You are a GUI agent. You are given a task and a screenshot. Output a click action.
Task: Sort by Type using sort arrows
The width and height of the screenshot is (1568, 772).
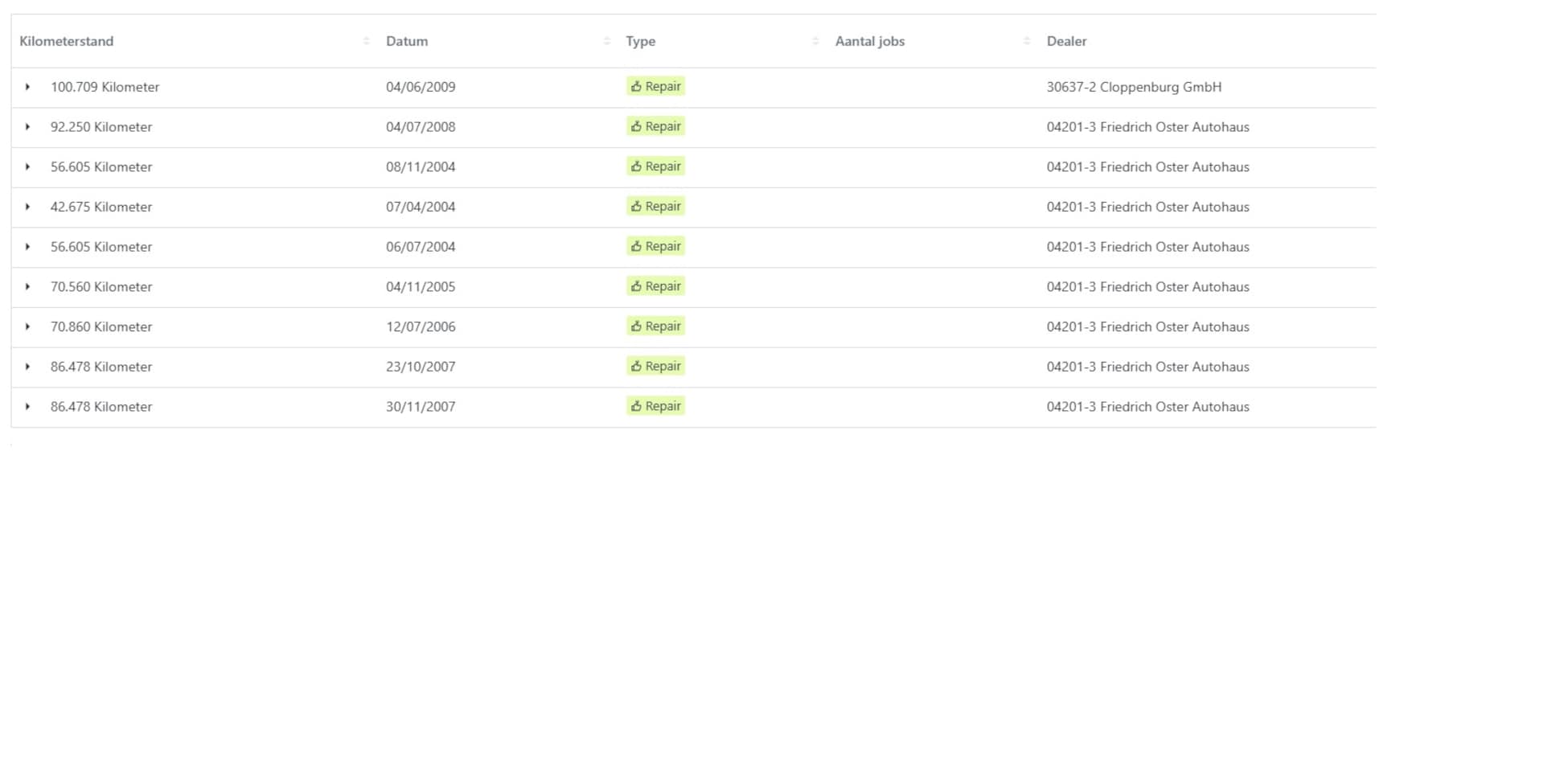point(815,41)
